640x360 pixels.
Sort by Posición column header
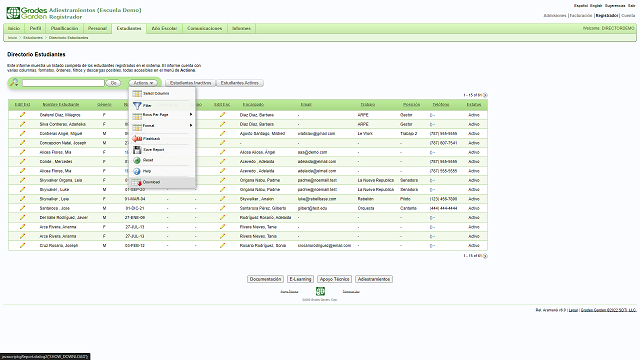point(411,104)
